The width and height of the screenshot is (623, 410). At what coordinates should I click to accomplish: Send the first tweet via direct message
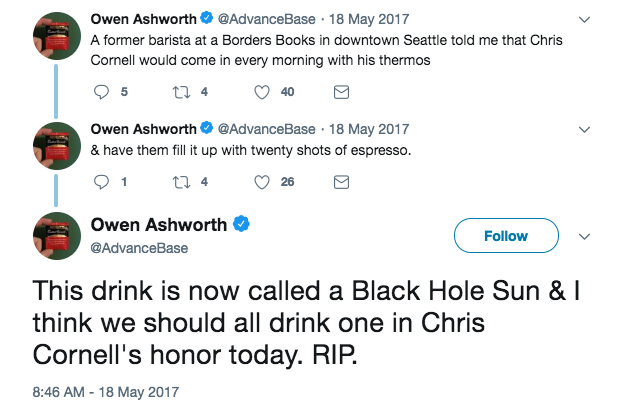click(340, 93)
